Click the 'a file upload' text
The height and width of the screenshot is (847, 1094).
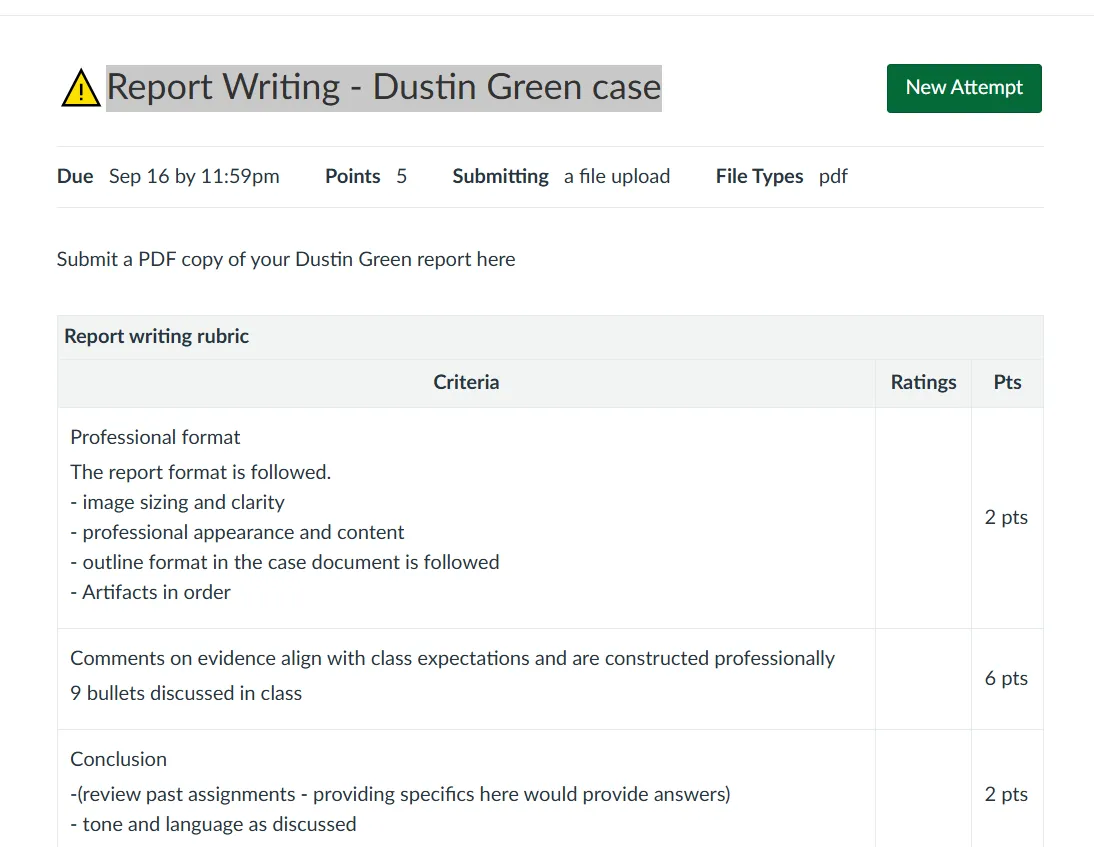(x=617, y=177)
